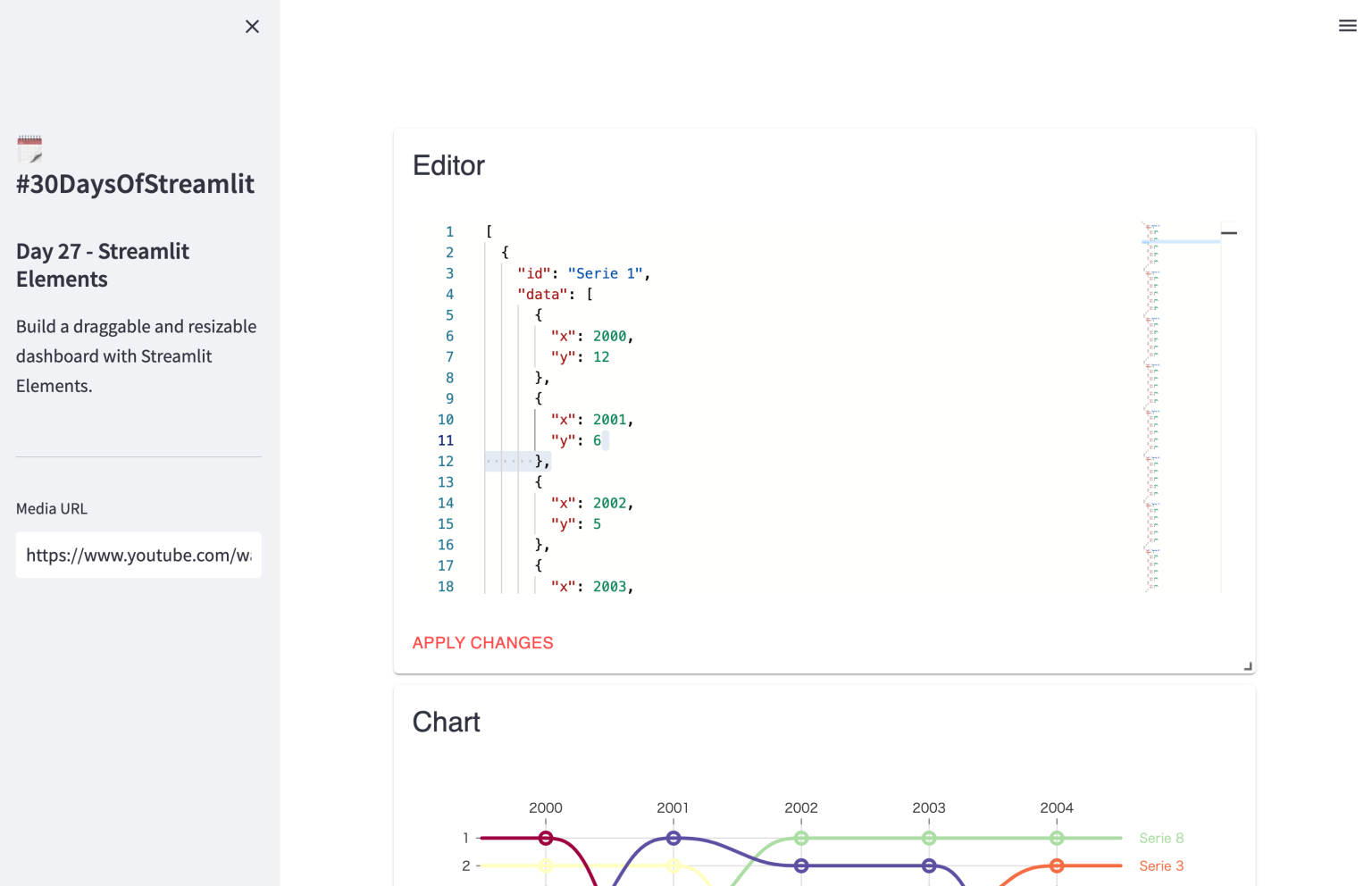Click the purple data point at 2003
This screenshot has width=1372, height=886.
point(929,866)
